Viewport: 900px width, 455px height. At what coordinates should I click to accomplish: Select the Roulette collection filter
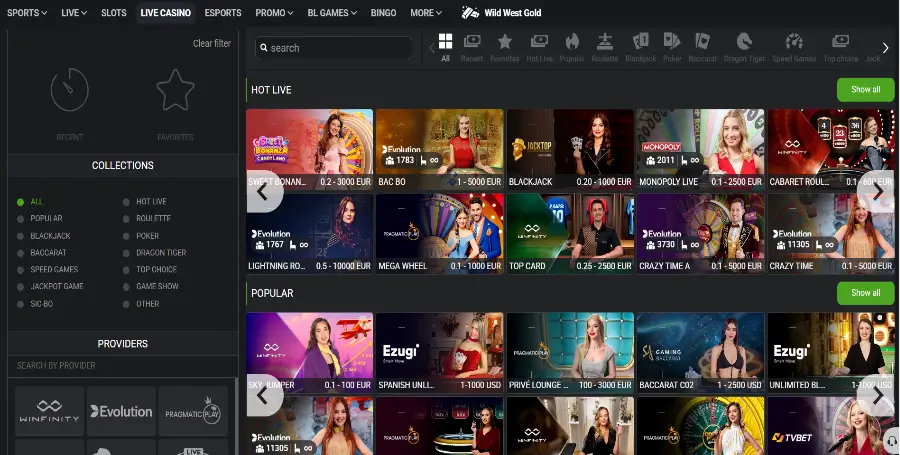coord(147,219)
